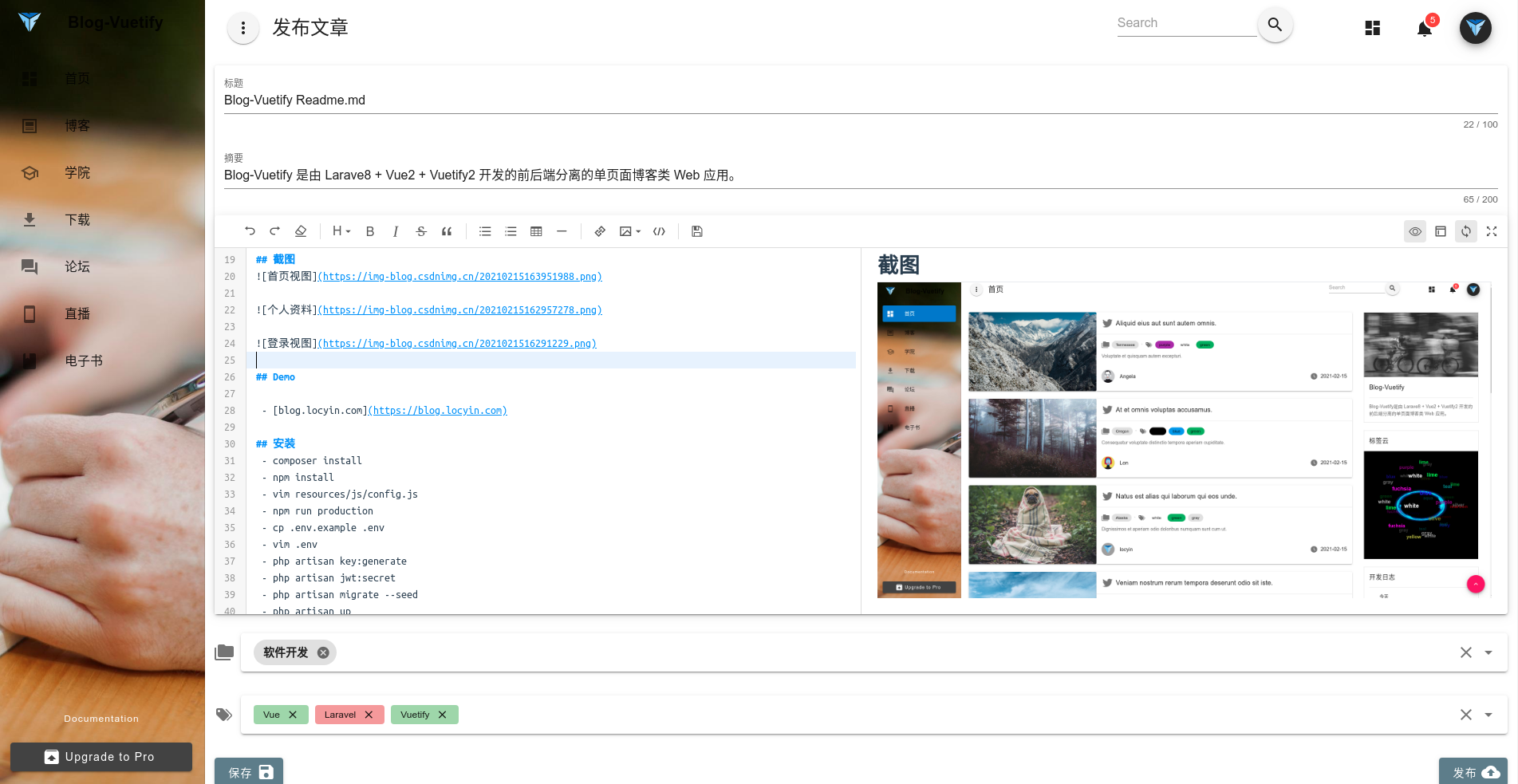This screenshot has height=784, width=1518.
Task: Toggle bold formatting
Action: point(370,231)
